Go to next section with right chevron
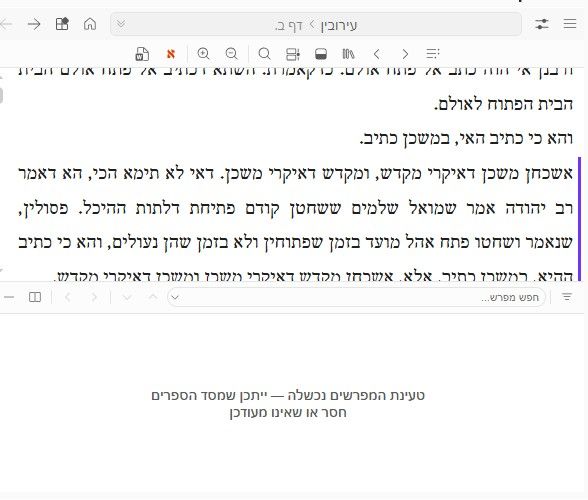 405,54
